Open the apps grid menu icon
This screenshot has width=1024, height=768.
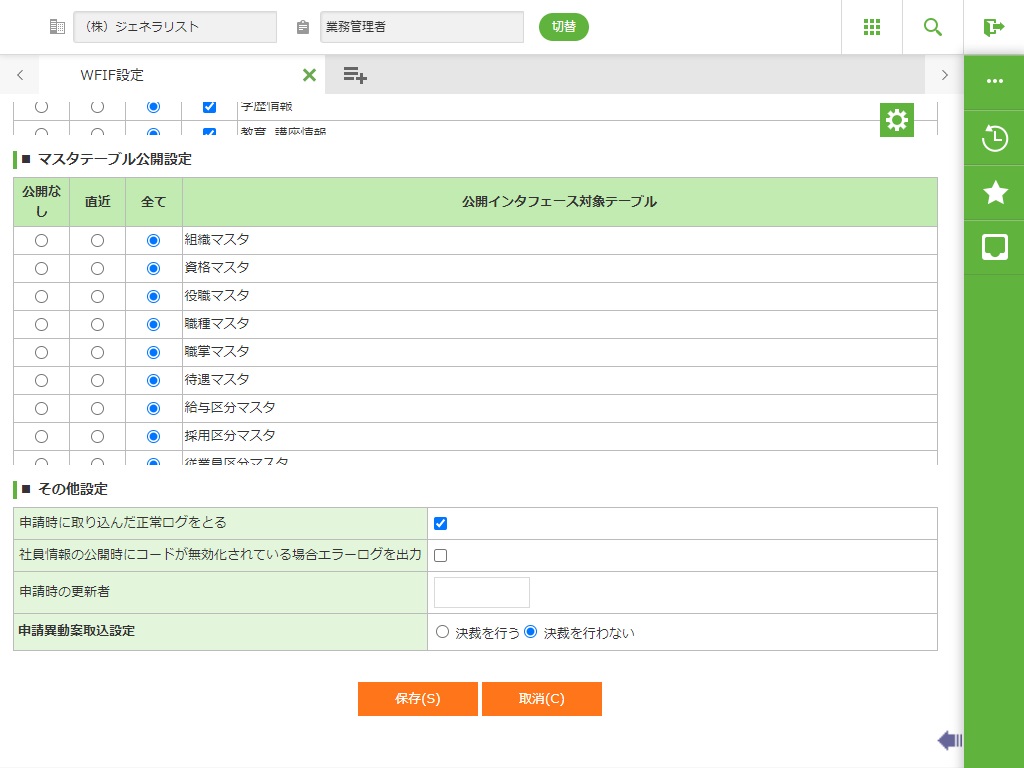tap(872, 27)
